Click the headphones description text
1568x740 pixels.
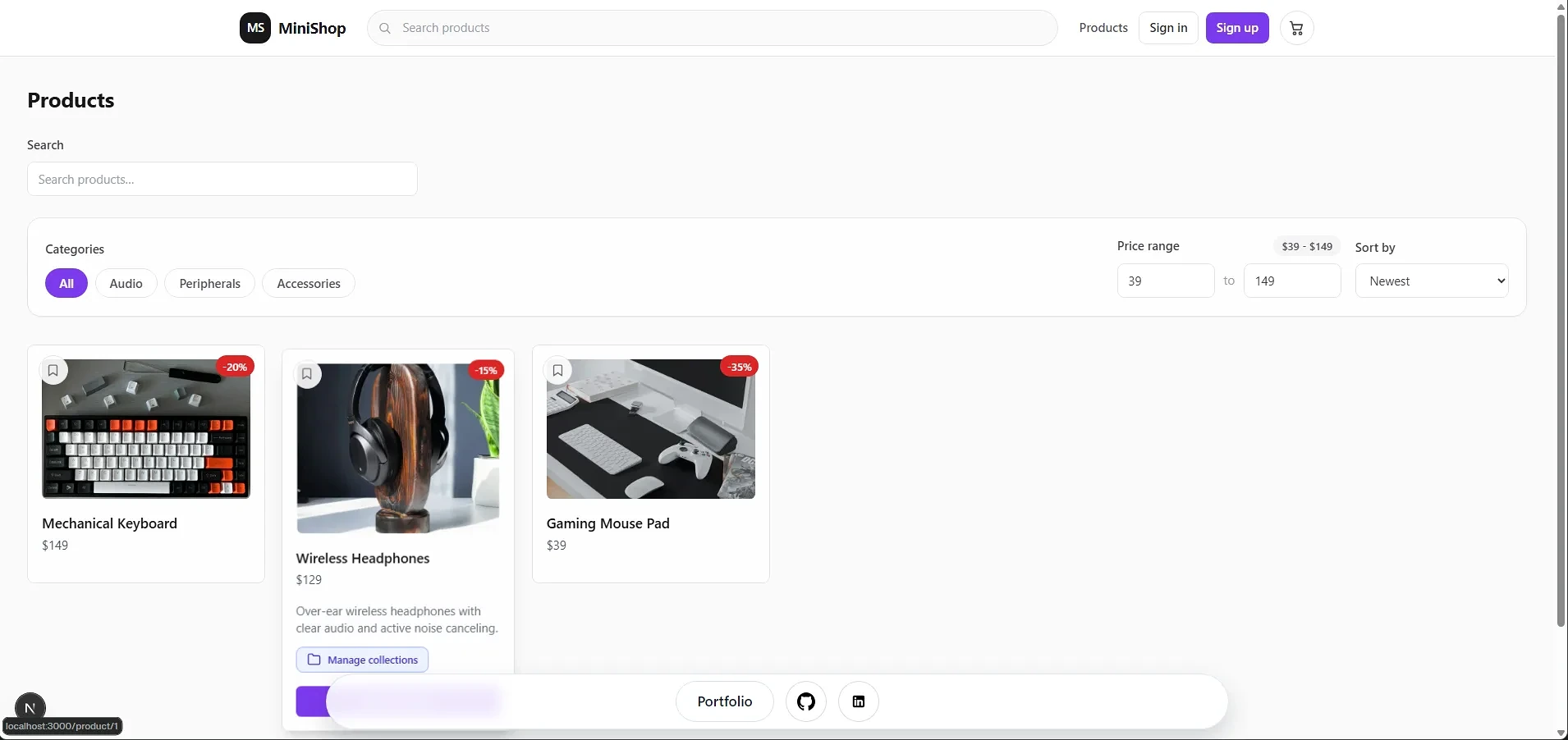397,619
